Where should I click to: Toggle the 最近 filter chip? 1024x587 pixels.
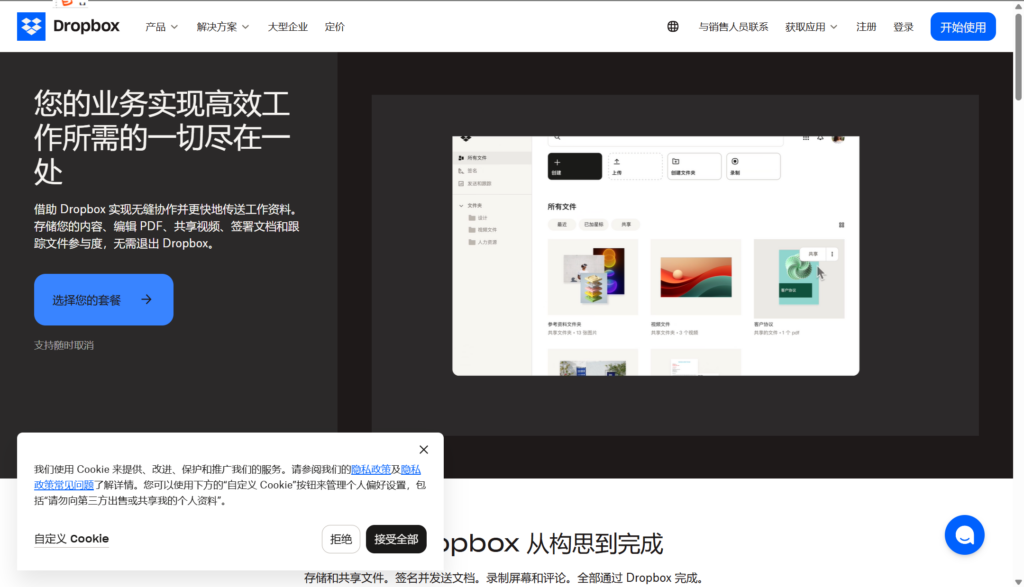click(x=561, y=225)
